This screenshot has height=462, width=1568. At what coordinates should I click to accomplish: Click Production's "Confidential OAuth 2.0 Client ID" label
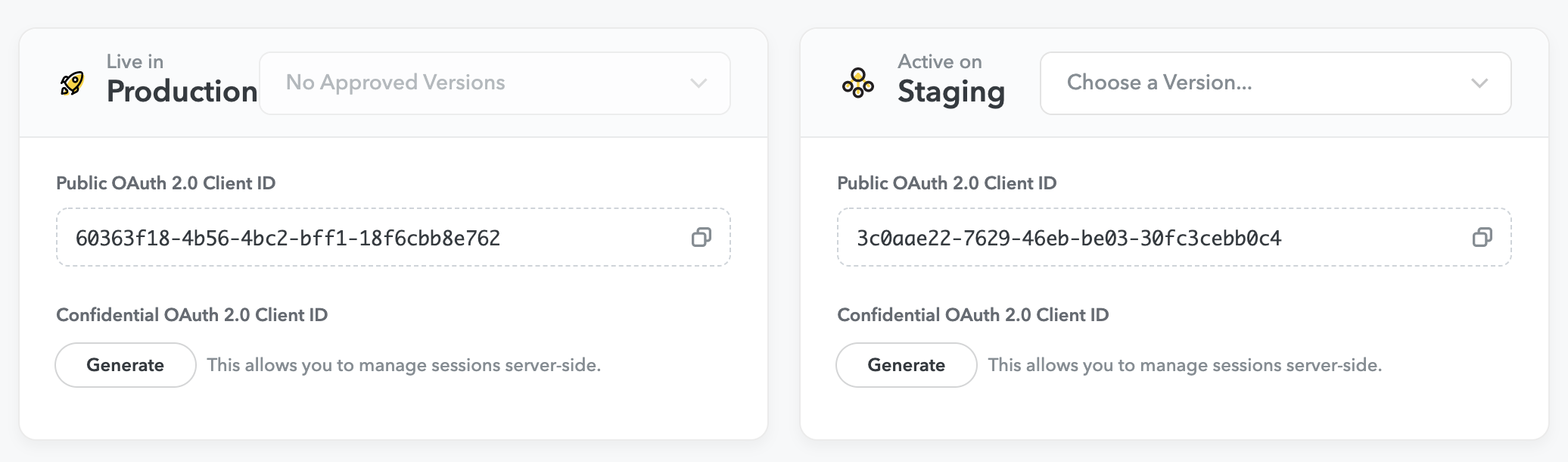(192, 315)
